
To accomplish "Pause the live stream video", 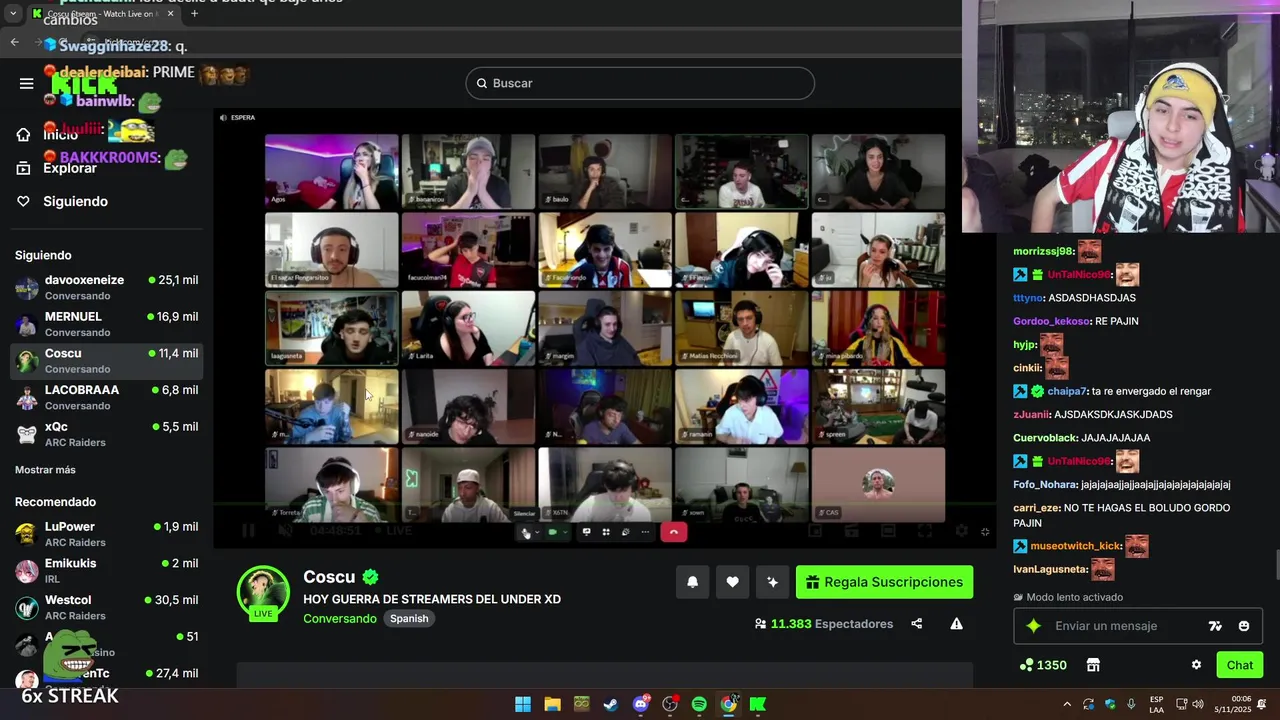I will coord(248,530).
